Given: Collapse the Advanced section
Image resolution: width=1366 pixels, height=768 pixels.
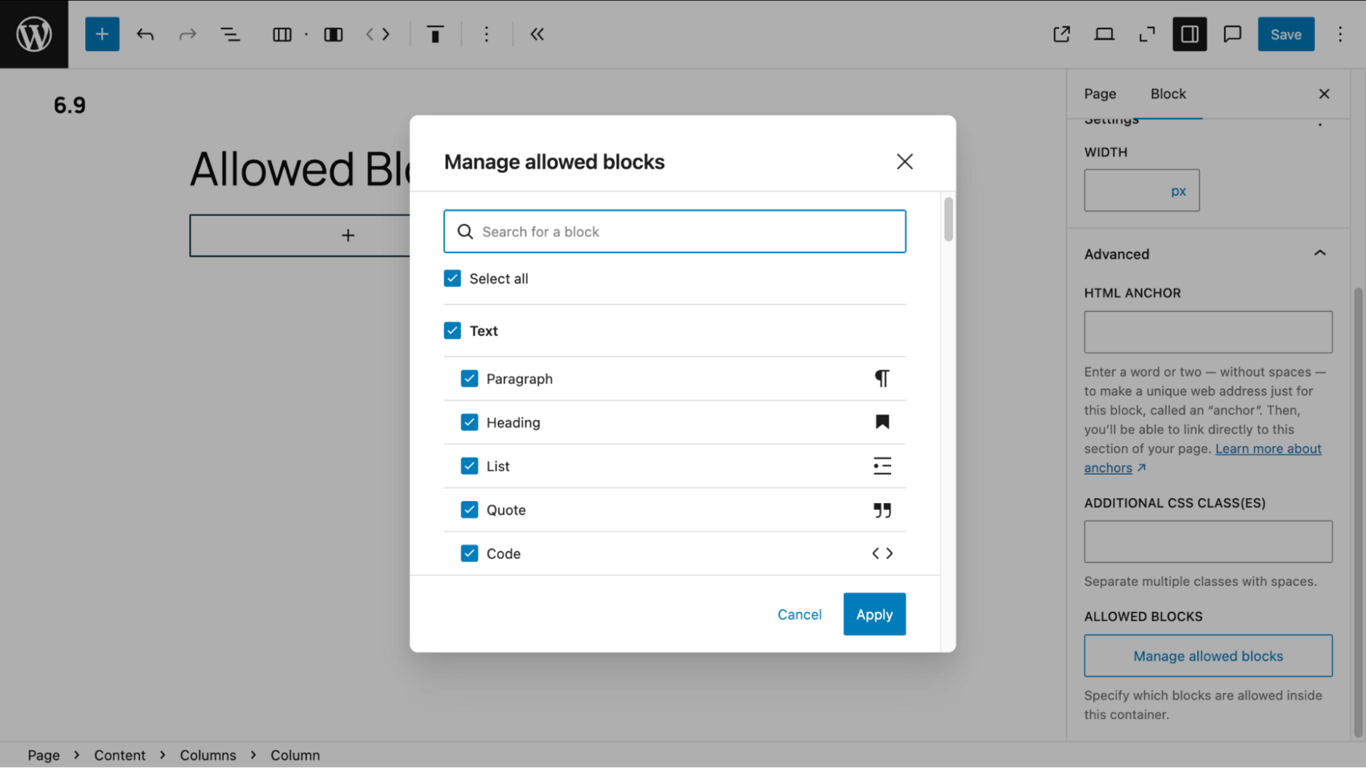Looking at the screenshot, I should [x=1319, y=253].
